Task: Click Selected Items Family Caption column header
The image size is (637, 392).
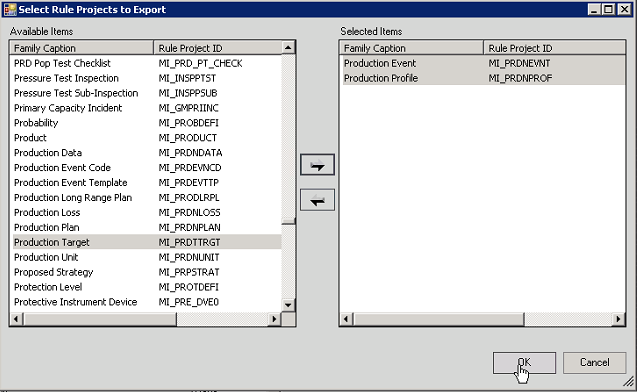Action: (x=412, y=48)
